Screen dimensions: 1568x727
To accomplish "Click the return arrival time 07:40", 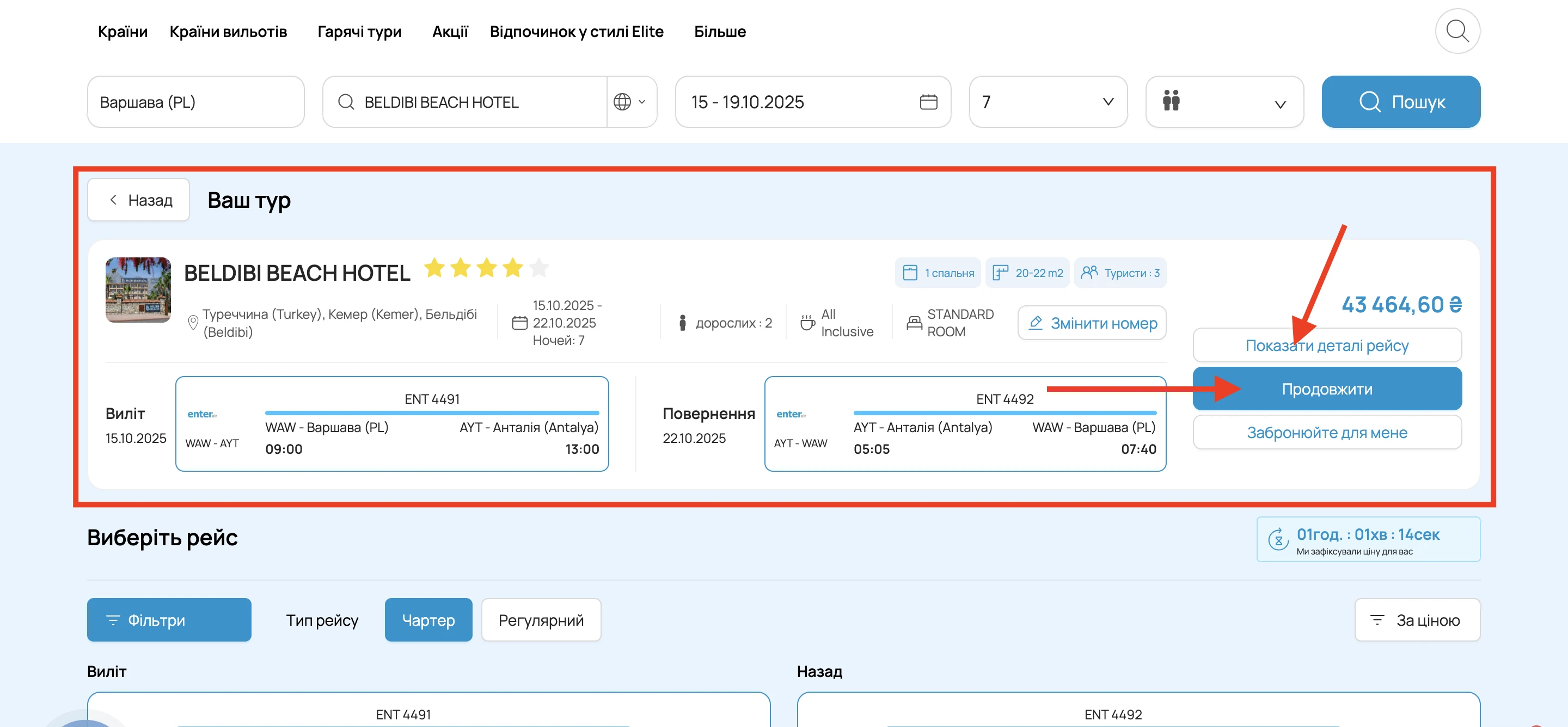I will 1138,449.
